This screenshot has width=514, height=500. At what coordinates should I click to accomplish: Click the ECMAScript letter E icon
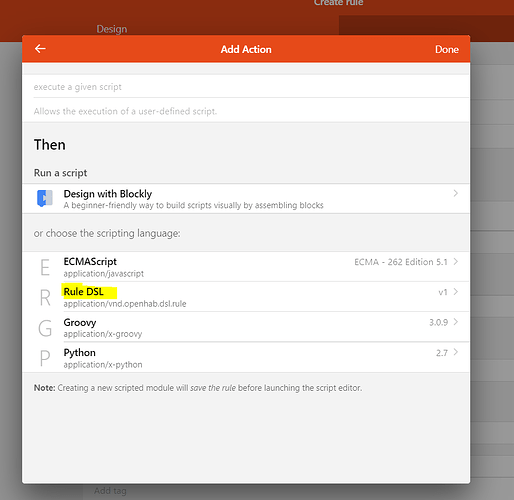45,267
